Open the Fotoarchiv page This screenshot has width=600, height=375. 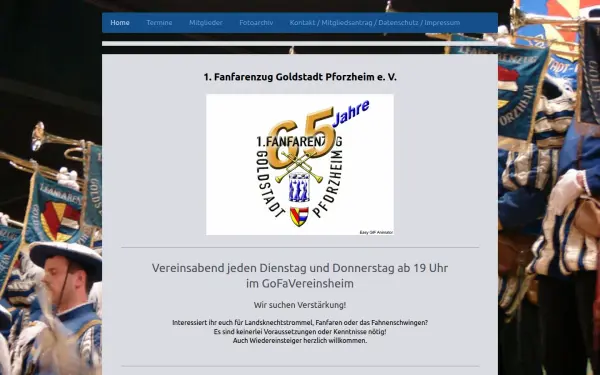[x=256, y=23]
